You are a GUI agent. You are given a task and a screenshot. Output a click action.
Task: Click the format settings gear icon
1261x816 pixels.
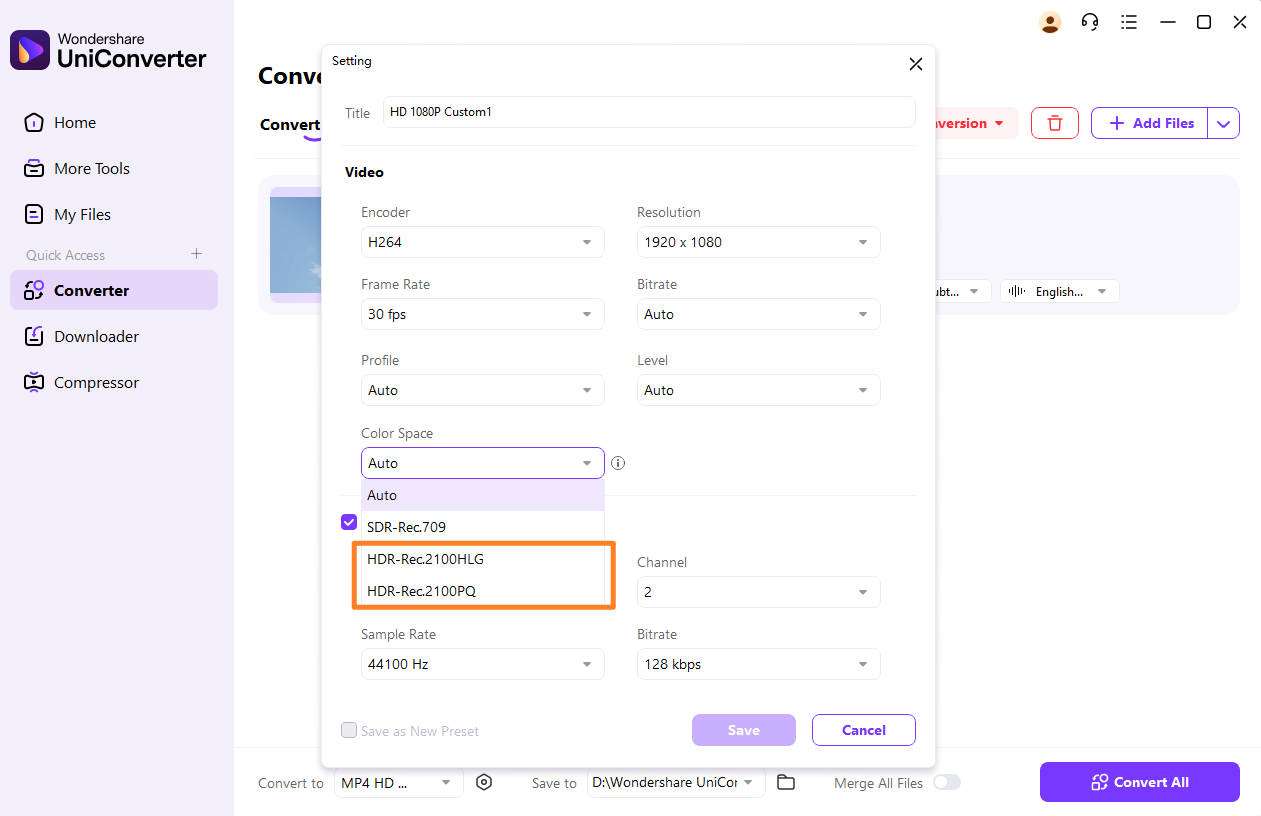pos(484,782)
